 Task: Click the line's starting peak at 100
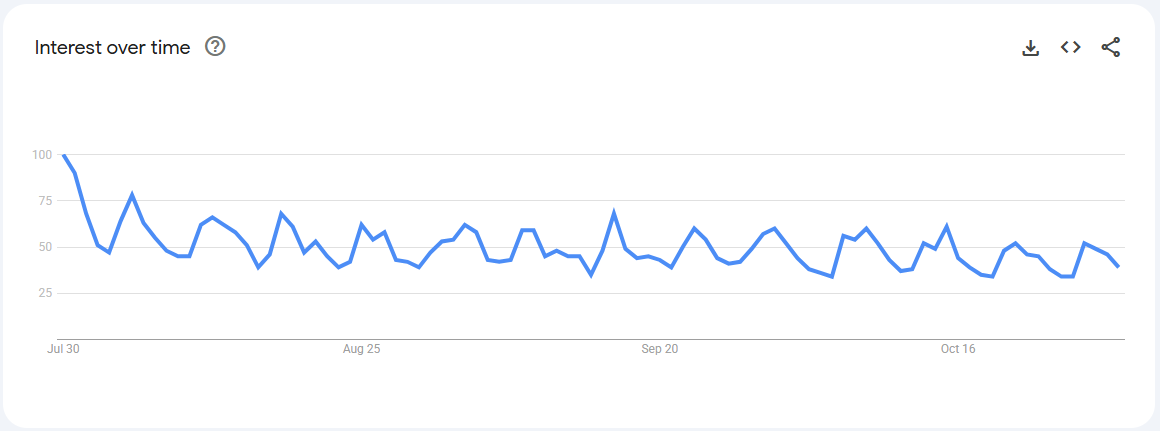pos(63,155)
